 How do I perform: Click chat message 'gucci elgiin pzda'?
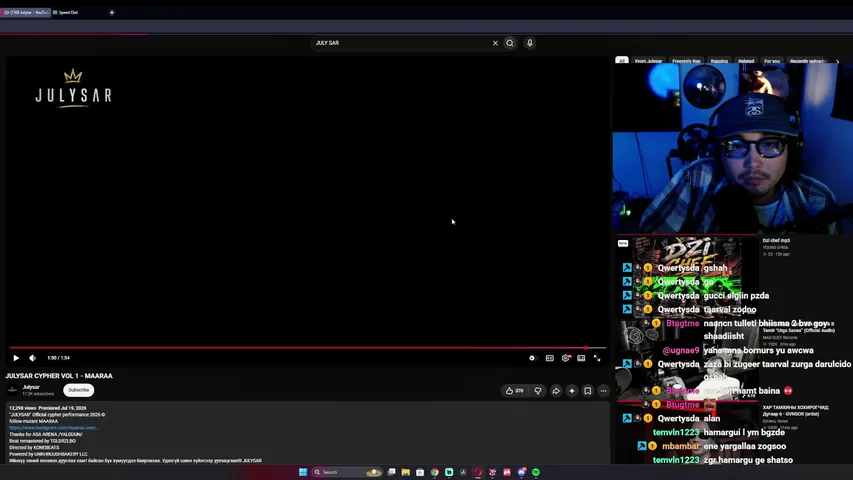[736, 296]
